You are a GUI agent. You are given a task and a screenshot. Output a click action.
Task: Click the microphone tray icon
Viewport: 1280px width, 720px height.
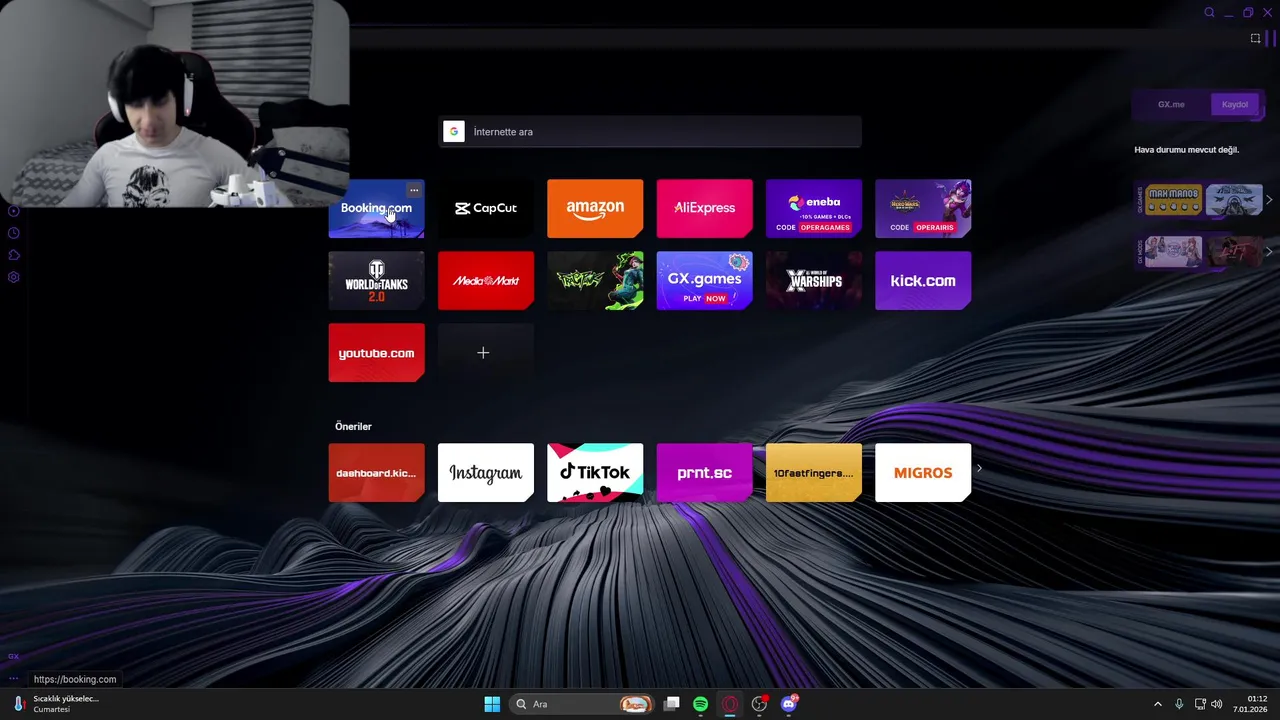[1179, 704]
